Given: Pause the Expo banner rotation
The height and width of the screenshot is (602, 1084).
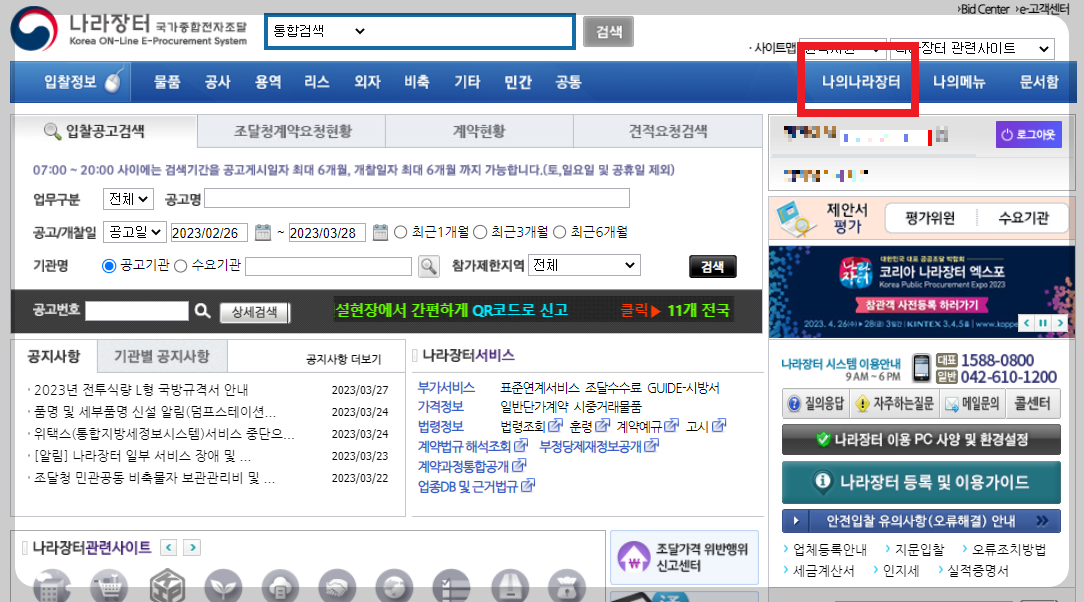Looking at the screenshot, I should click(1043, 323).
